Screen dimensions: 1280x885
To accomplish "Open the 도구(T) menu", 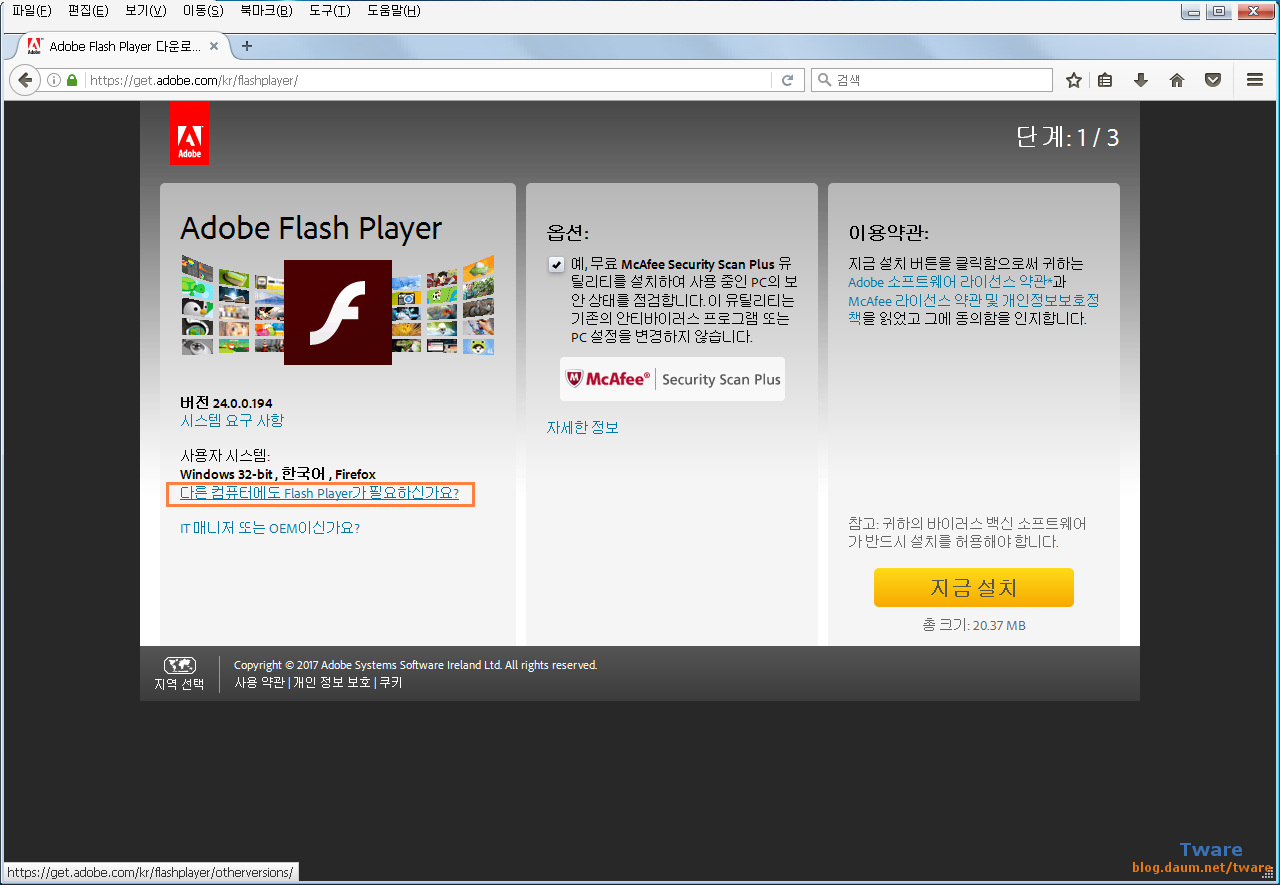I will tap(329, 11).
